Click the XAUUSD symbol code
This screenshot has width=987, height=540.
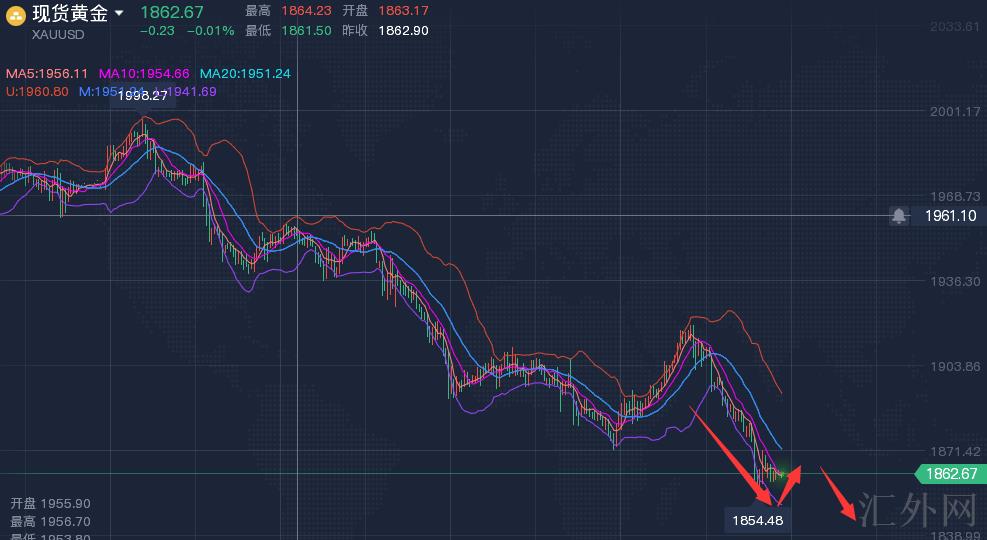click(58, 34)
